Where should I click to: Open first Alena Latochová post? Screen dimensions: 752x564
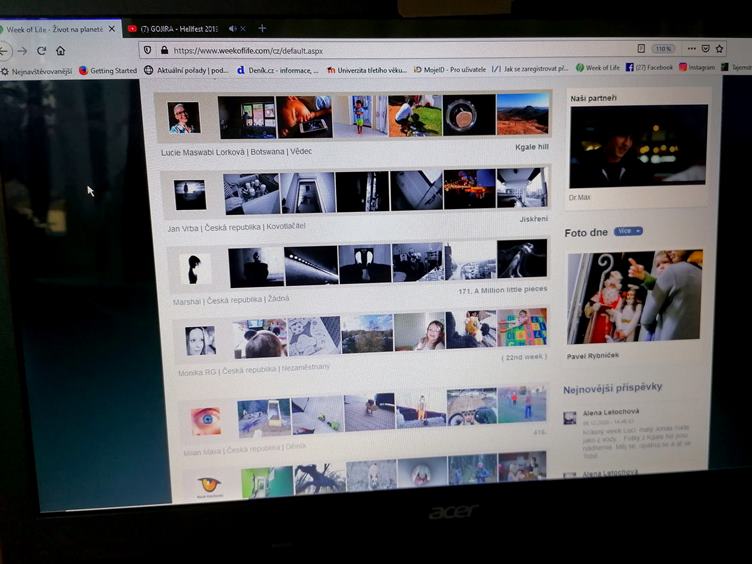point(611,412)
